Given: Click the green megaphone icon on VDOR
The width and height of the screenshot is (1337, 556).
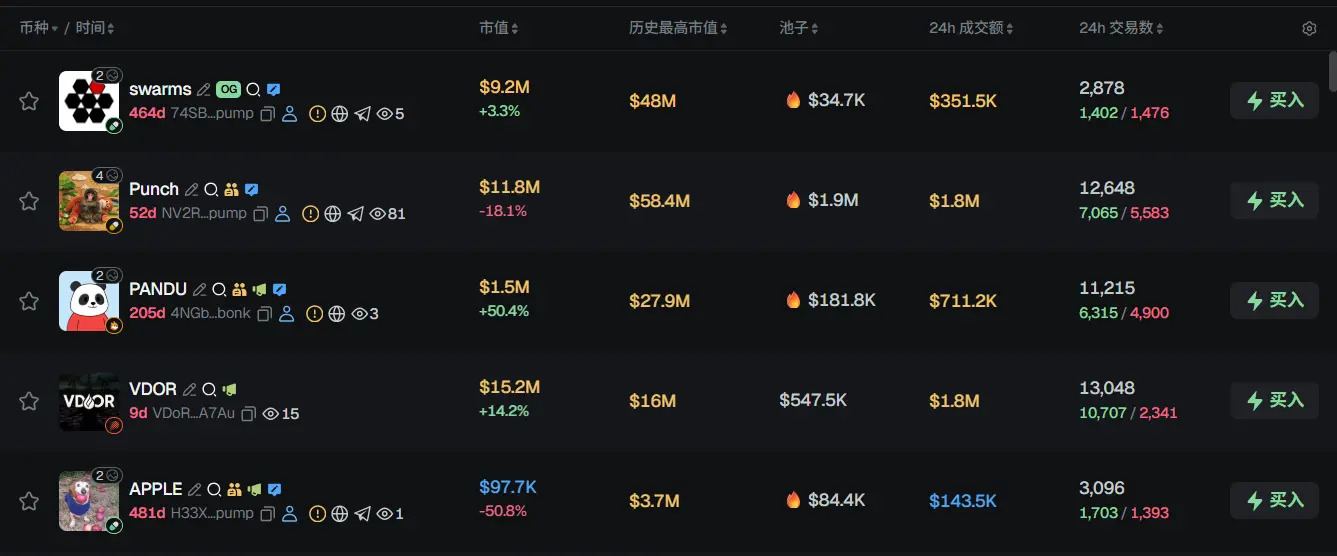Looking at the screenshot, I should click(x=229, y=389).
